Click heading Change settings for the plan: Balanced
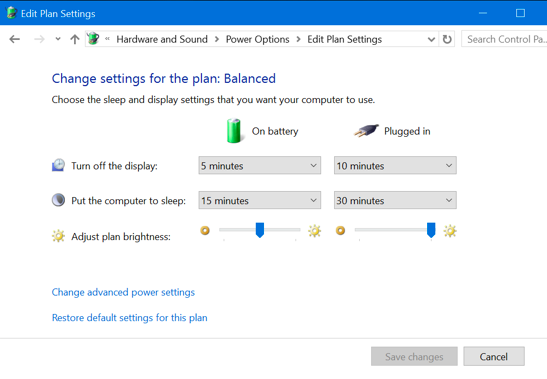The height and width of the screenshot is (379, 547). click(x=164, y=78)
